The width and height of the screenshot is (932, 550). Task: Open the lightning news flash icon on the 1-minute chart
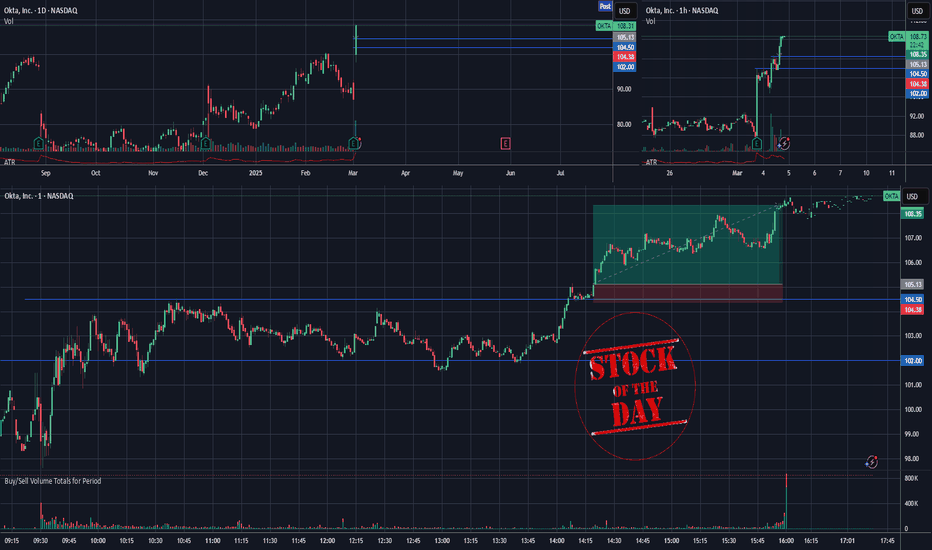871,462
